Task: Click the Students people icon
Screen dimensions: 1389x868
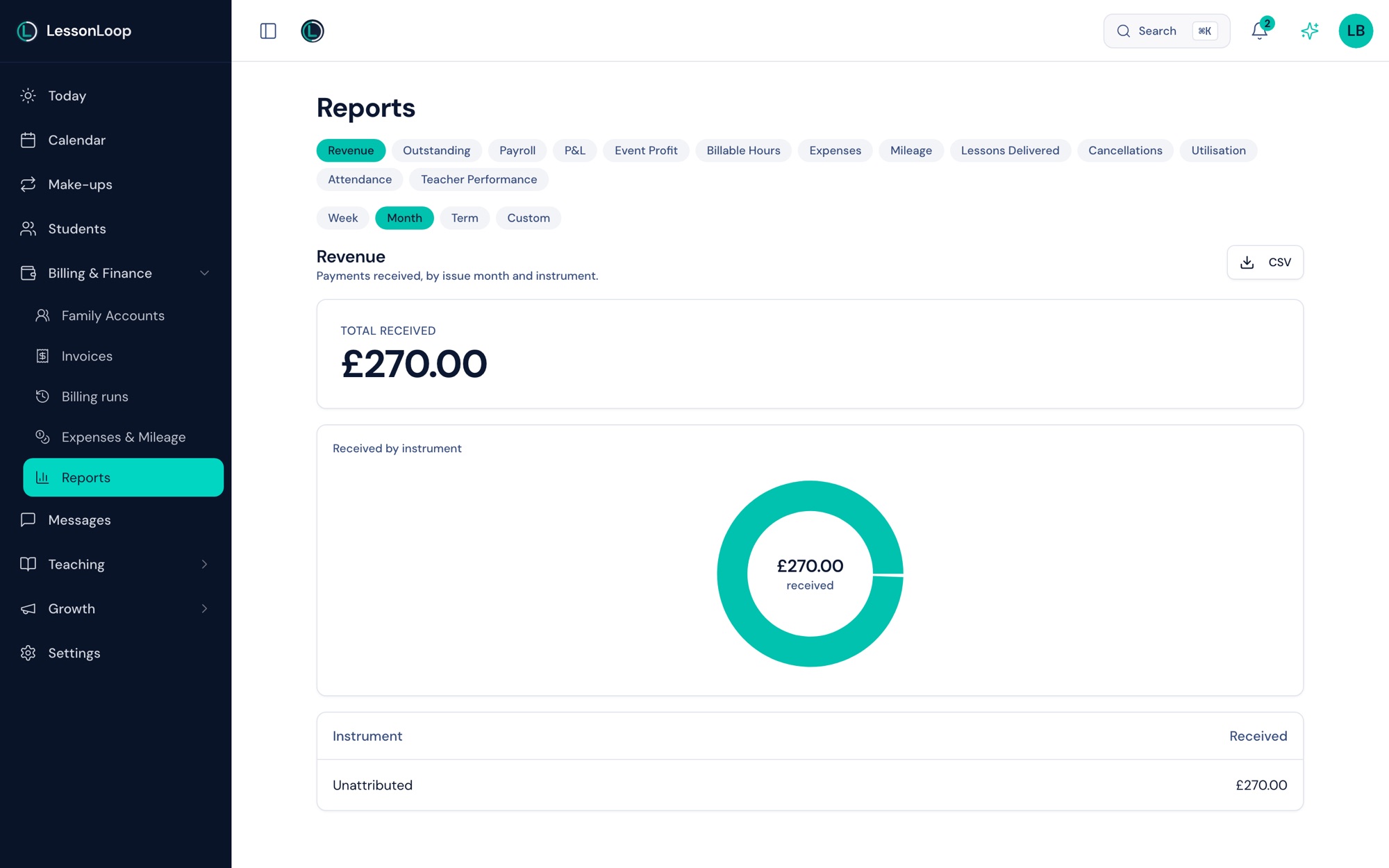Action: click(x=28, y=229)
